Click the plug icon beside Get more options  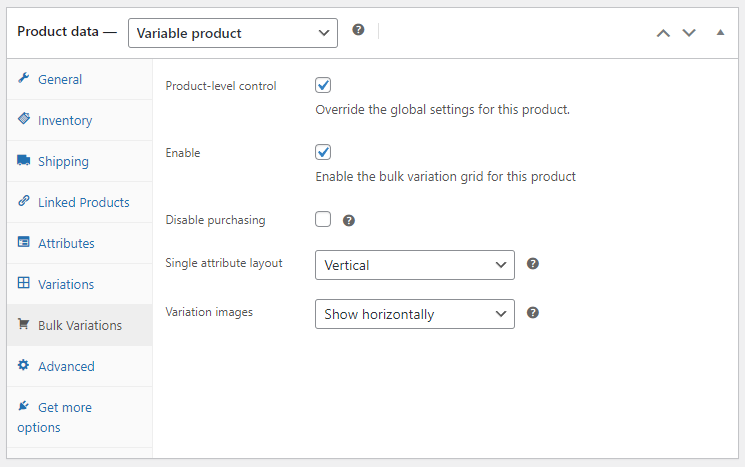tap(24, 406)
